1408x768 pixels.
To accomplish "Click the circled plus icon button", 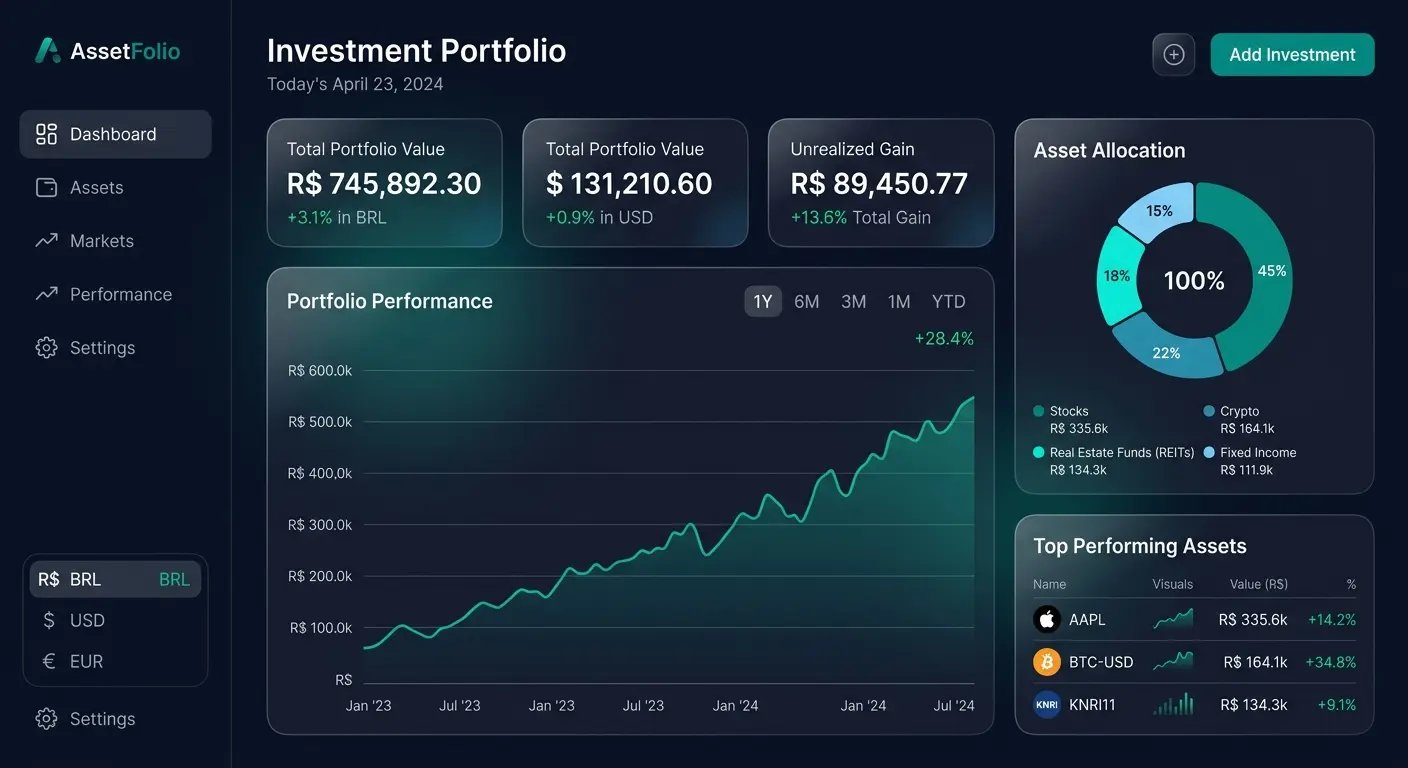I will [1173, 55].
